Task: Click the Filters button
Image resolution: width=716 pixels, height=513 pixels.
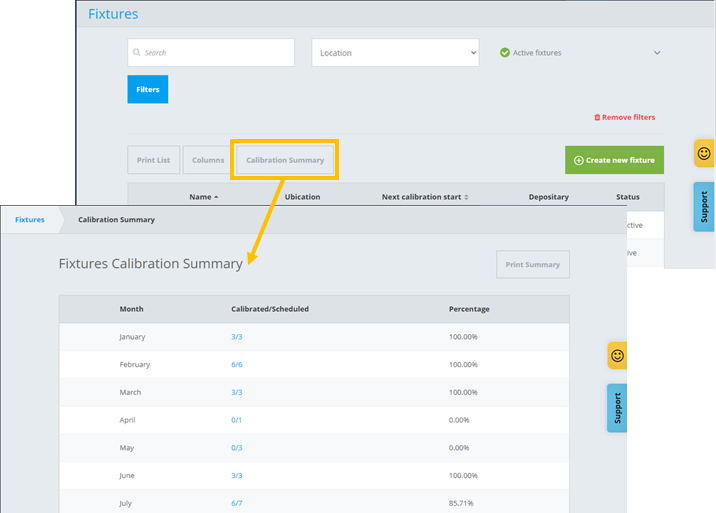Action: tap(147, 89)
